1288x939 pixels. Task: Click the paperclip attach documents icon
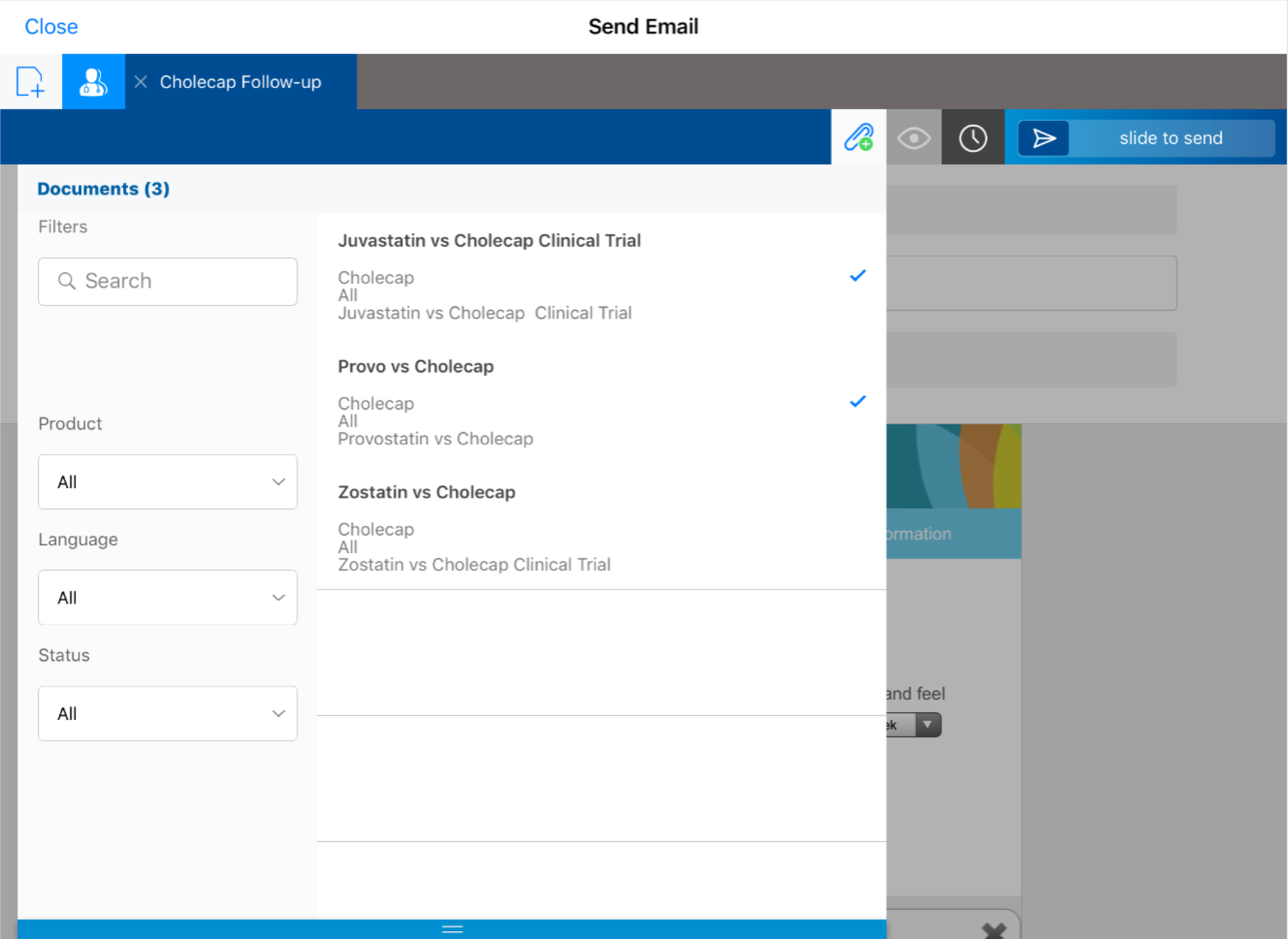click(858, 138)
